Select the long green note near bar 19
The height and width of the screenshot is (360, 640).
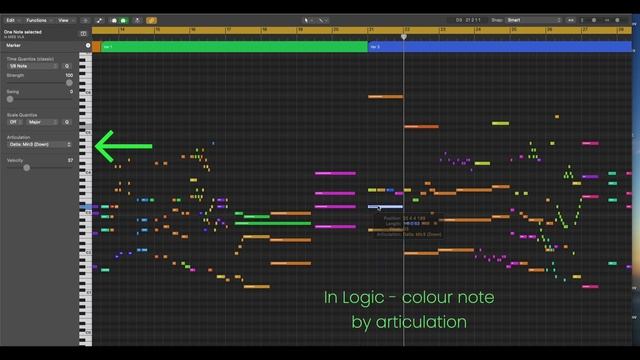coord(273,223)
